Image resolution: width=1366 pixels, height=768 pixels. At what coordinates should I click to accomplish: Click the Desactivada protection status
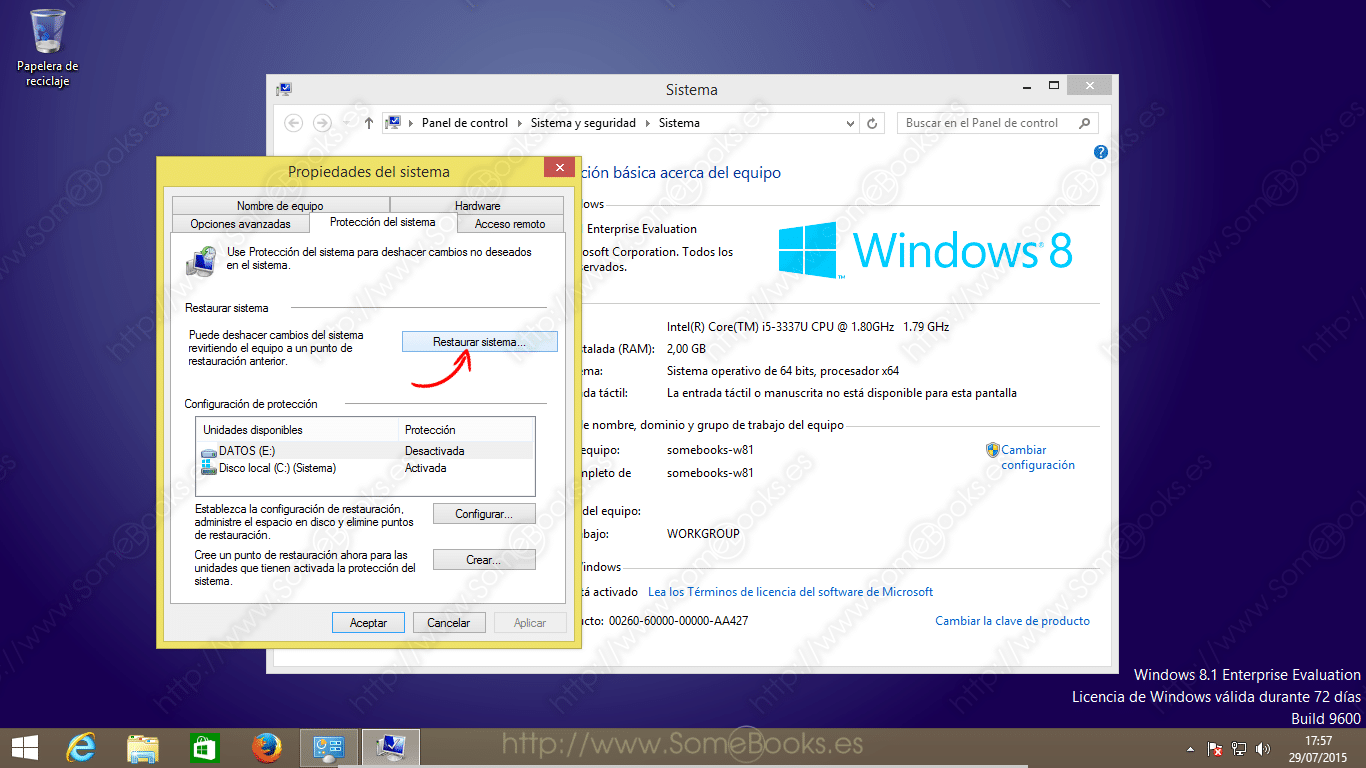click(x=434, y=451)
